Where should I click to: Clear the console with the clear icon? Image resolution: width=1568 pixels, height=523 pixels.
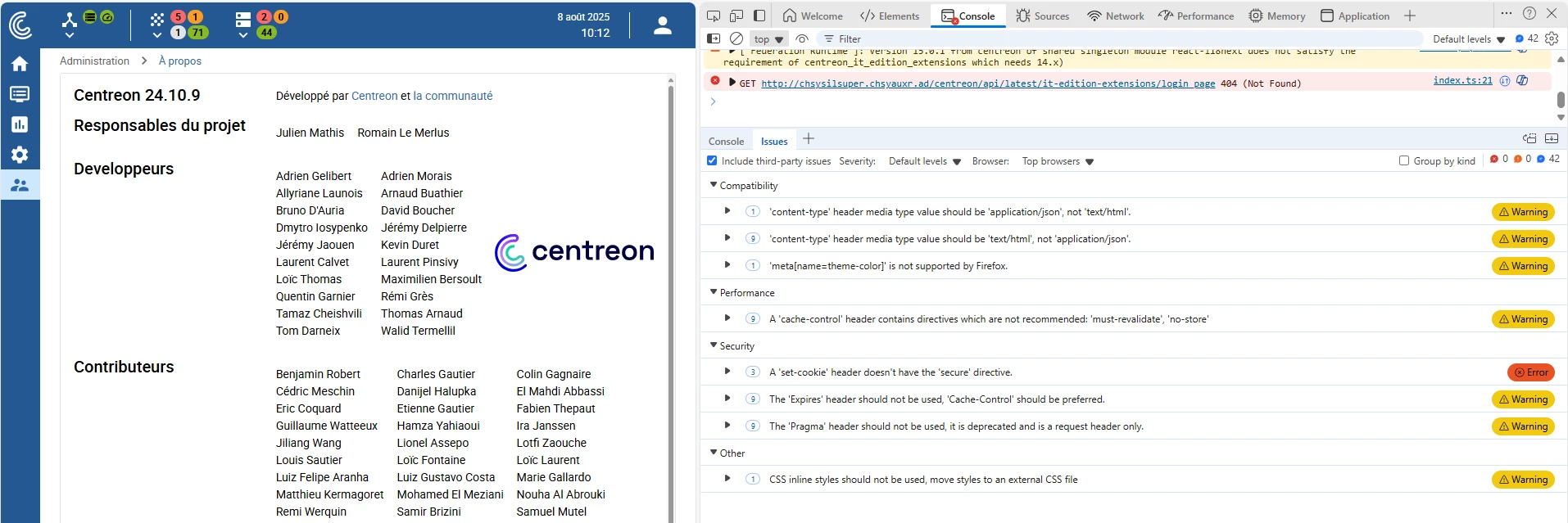pyautogui.click(x=736, y=38)
